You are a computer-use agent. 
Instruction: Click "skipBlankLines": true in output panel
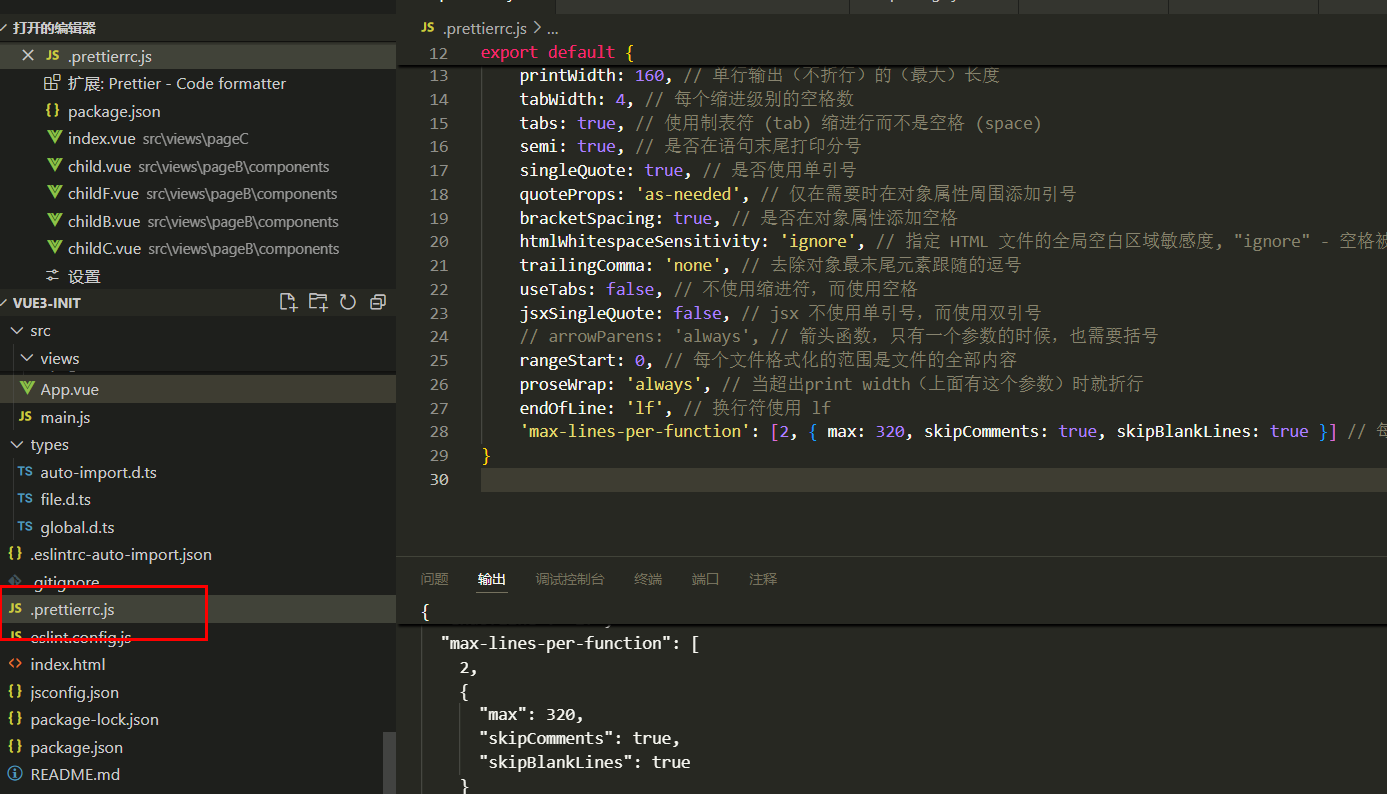pyautogui.click(x=584, y=762)
